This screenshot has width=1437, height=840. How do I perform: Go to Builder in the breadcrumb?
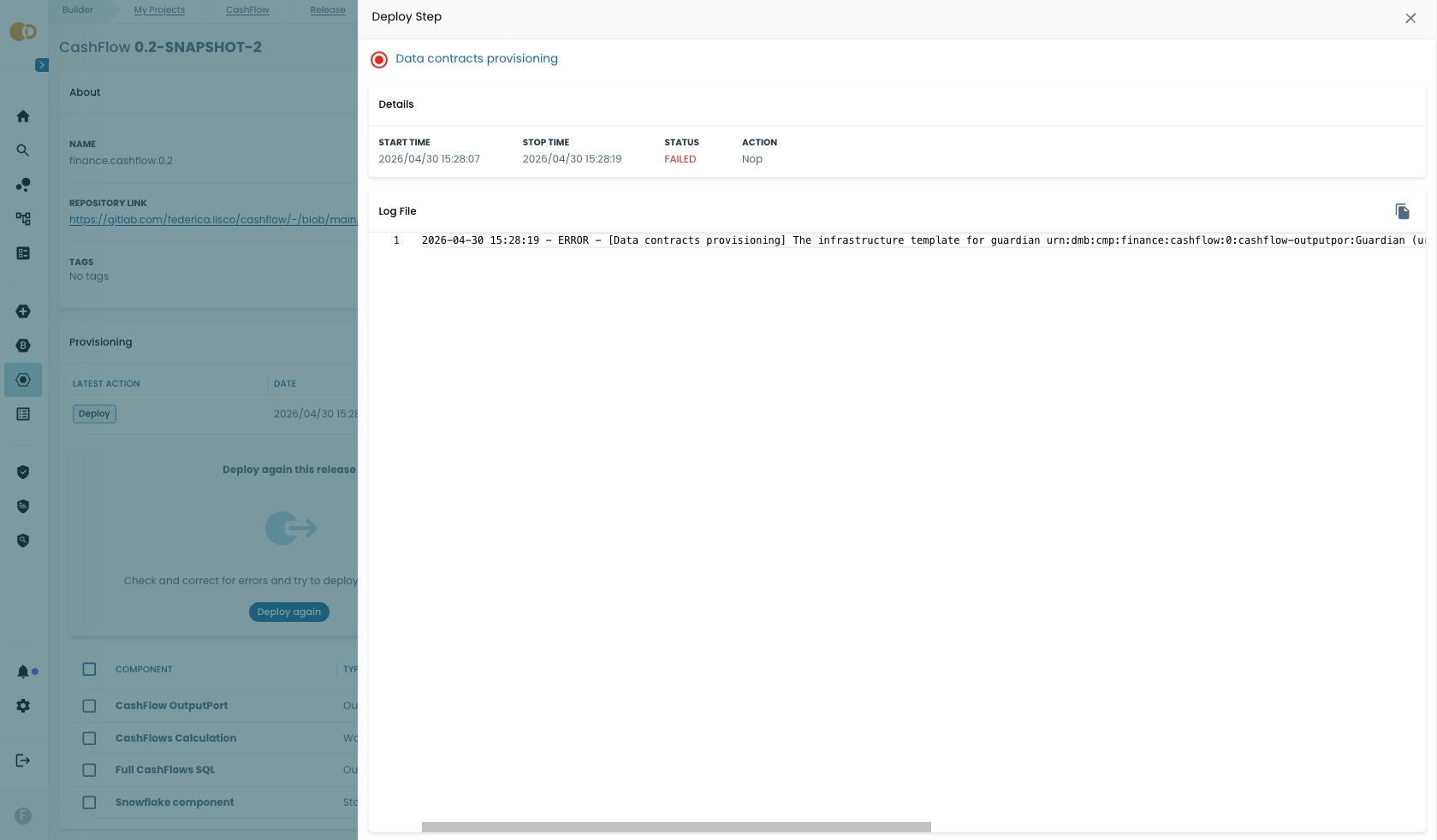pos(78,10)
